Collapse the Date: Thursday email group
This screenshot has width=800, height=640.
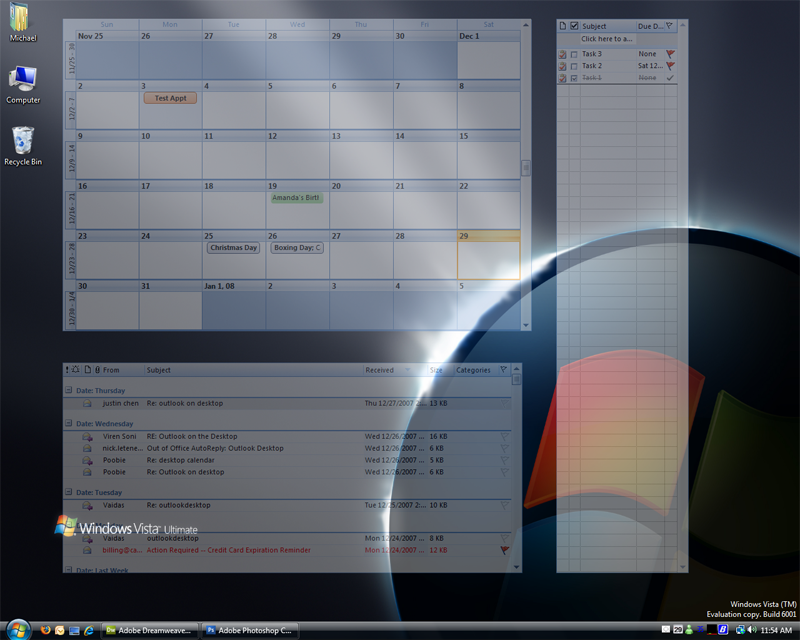(68, 390)
